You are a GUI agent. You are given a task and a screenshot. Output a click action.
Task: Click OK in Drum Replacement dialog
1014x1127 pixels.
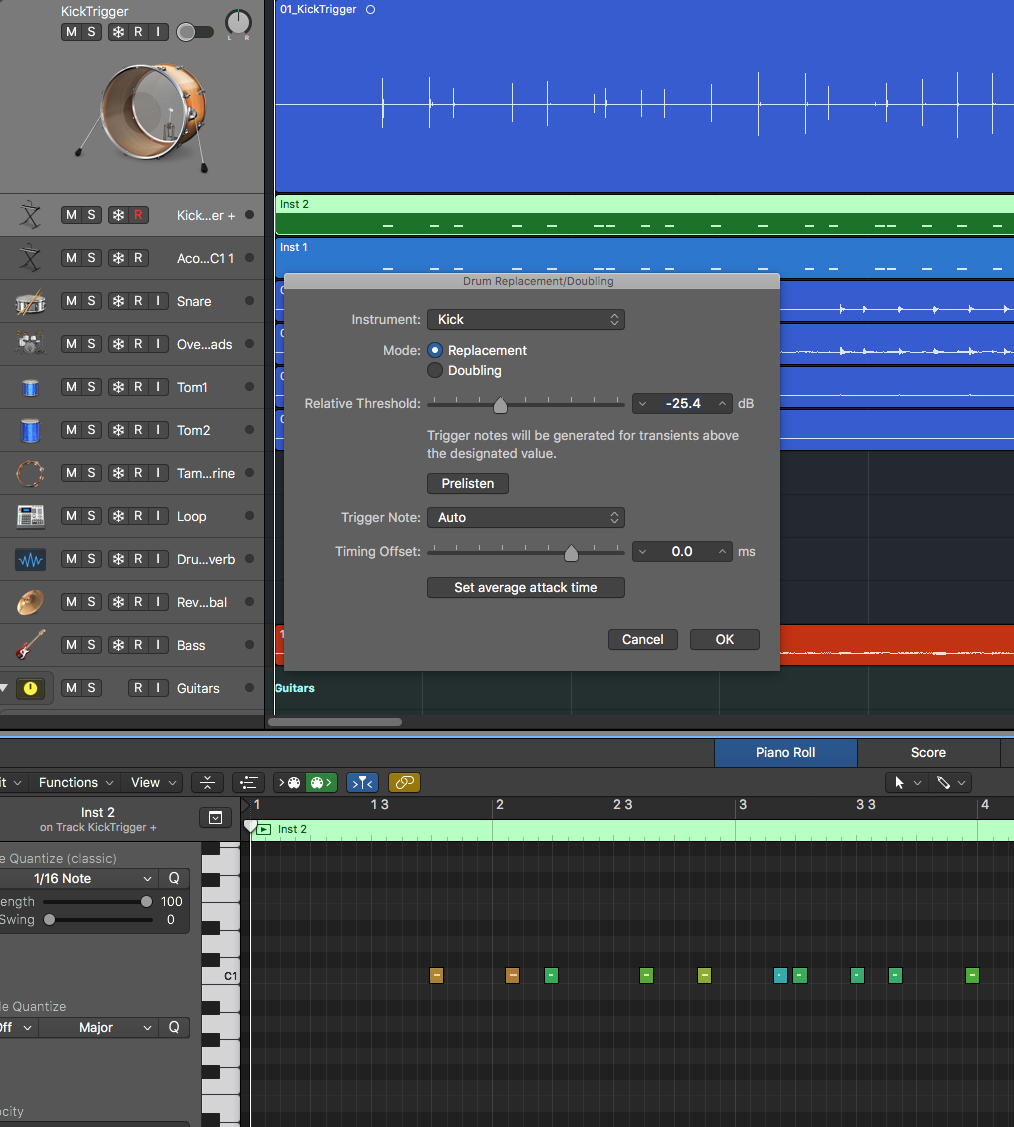pos(724,640)
